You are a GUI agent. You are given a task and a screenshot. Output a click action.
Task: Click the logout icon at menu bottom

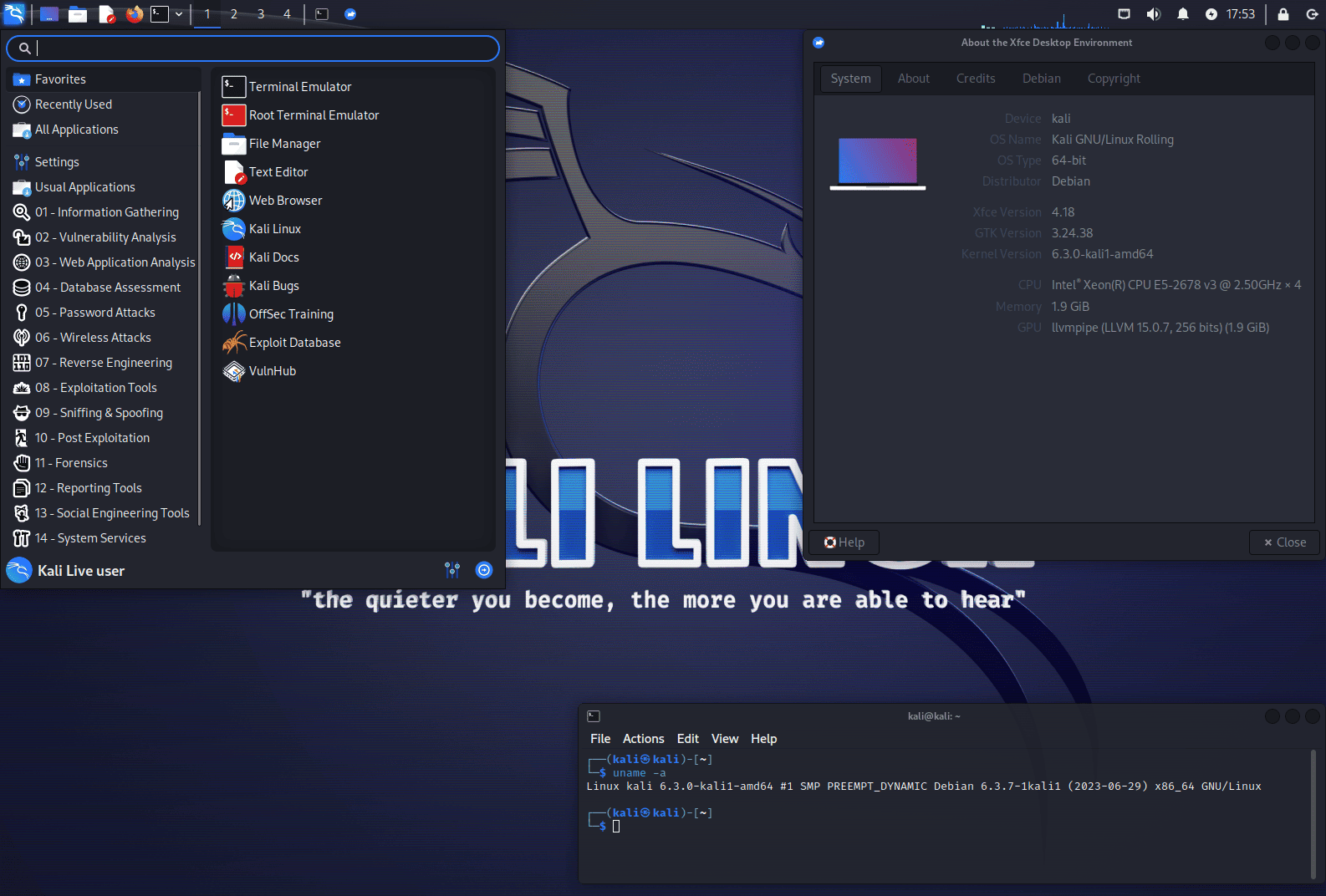pyautogui.click(x=484, y=570)
